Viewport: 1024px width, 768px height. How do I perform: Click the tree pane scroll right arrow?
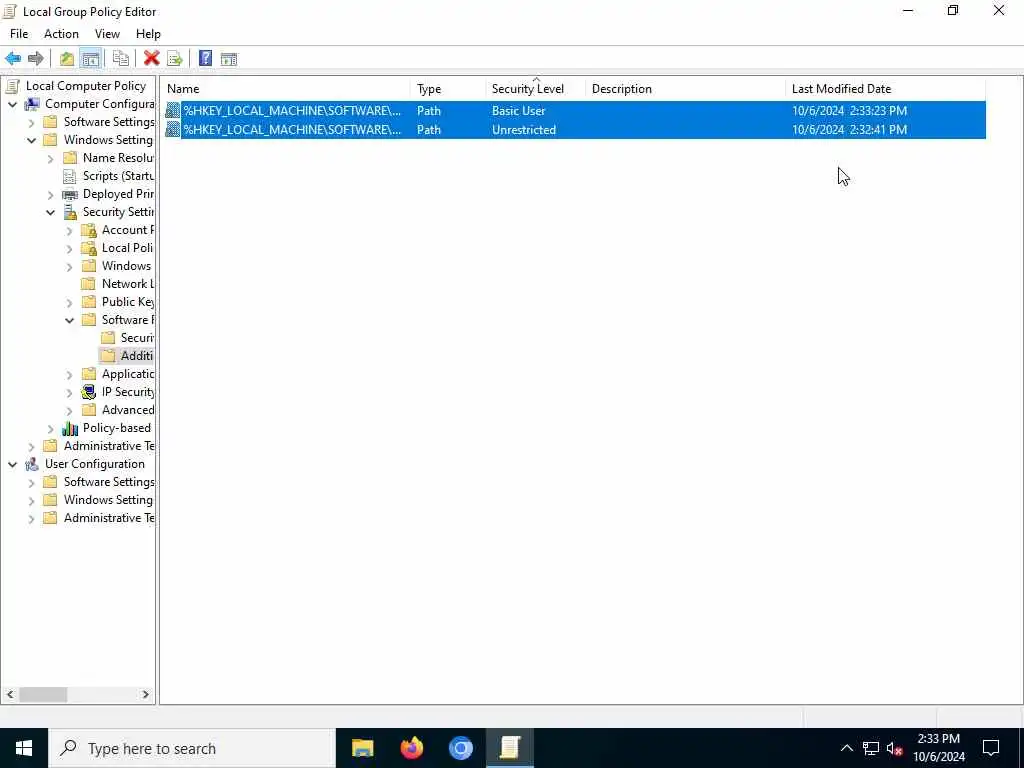click(146, 695)
